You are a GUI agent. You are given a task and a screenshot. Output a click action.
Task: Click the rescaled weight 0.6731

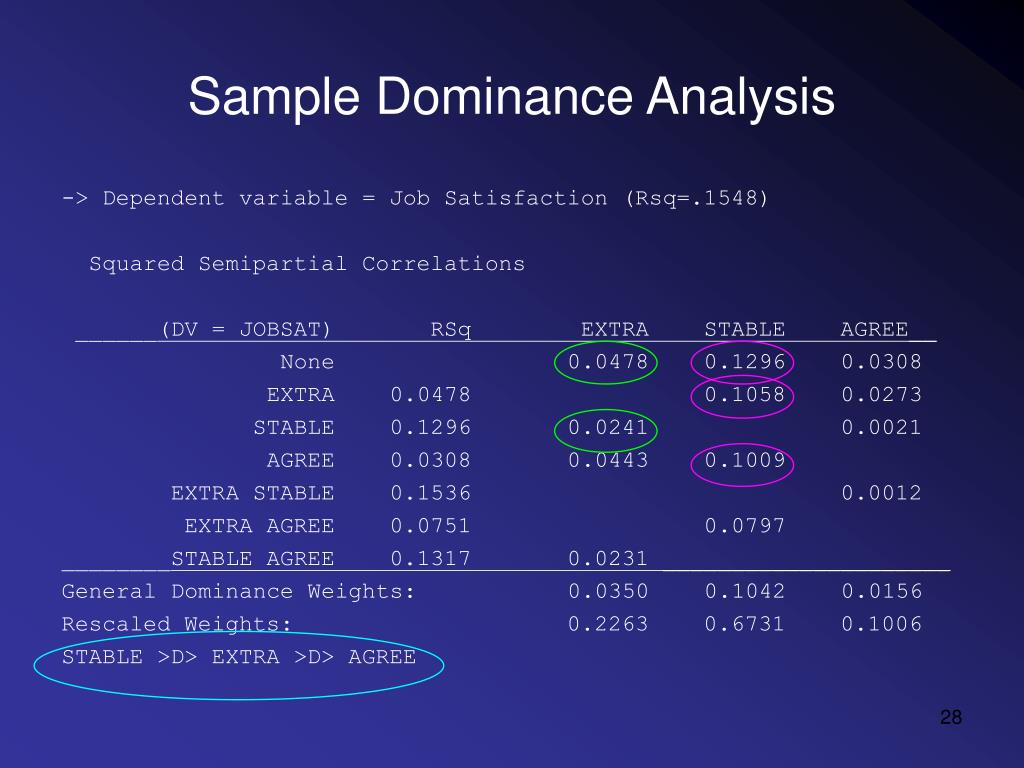pos(744,624)
